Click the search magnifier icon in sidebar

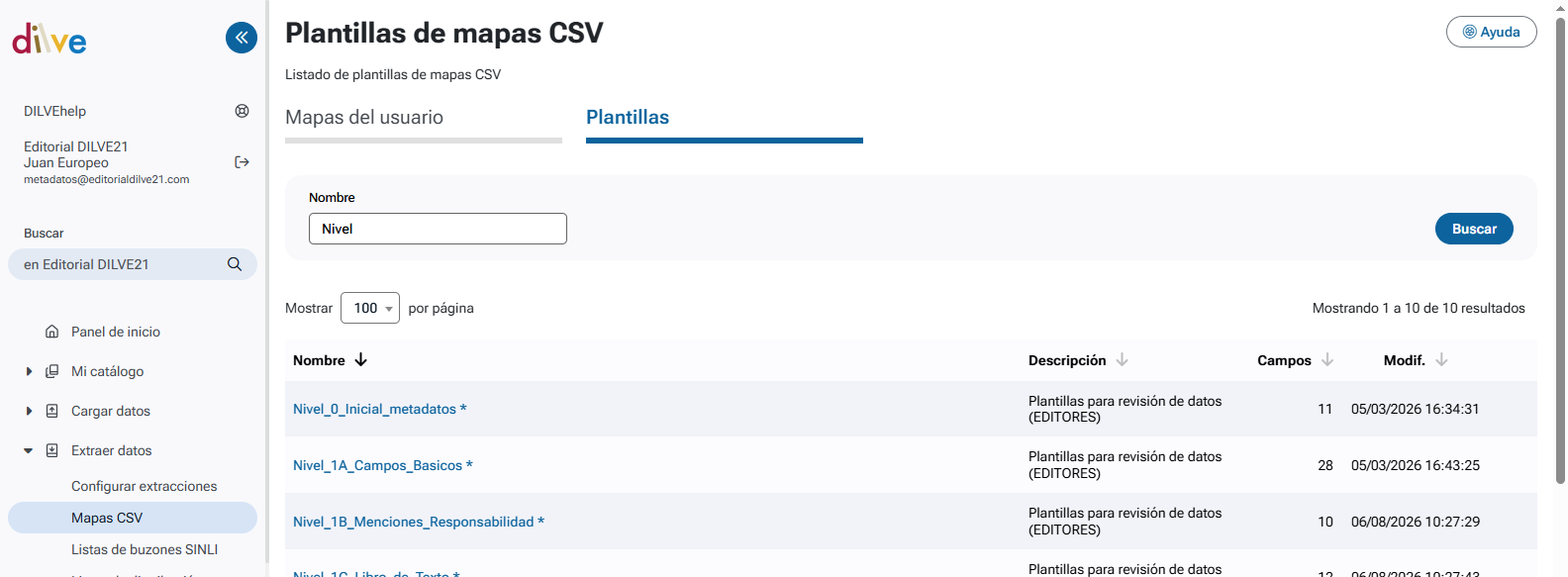click(x=235, y=264)
